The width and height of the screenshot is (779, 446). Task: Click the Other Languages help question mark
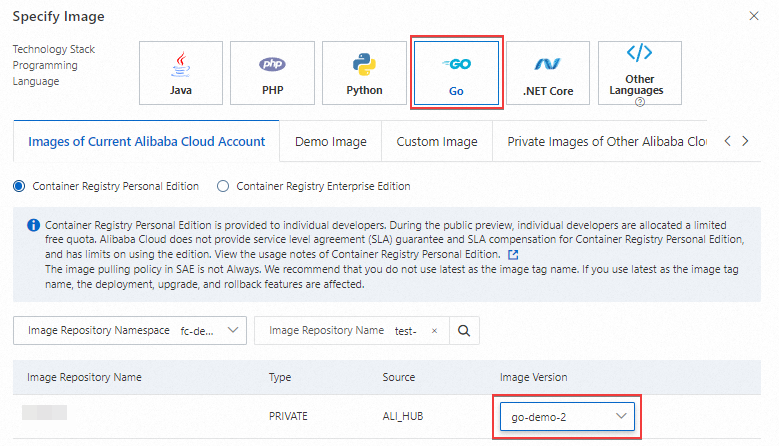[639, 101]
